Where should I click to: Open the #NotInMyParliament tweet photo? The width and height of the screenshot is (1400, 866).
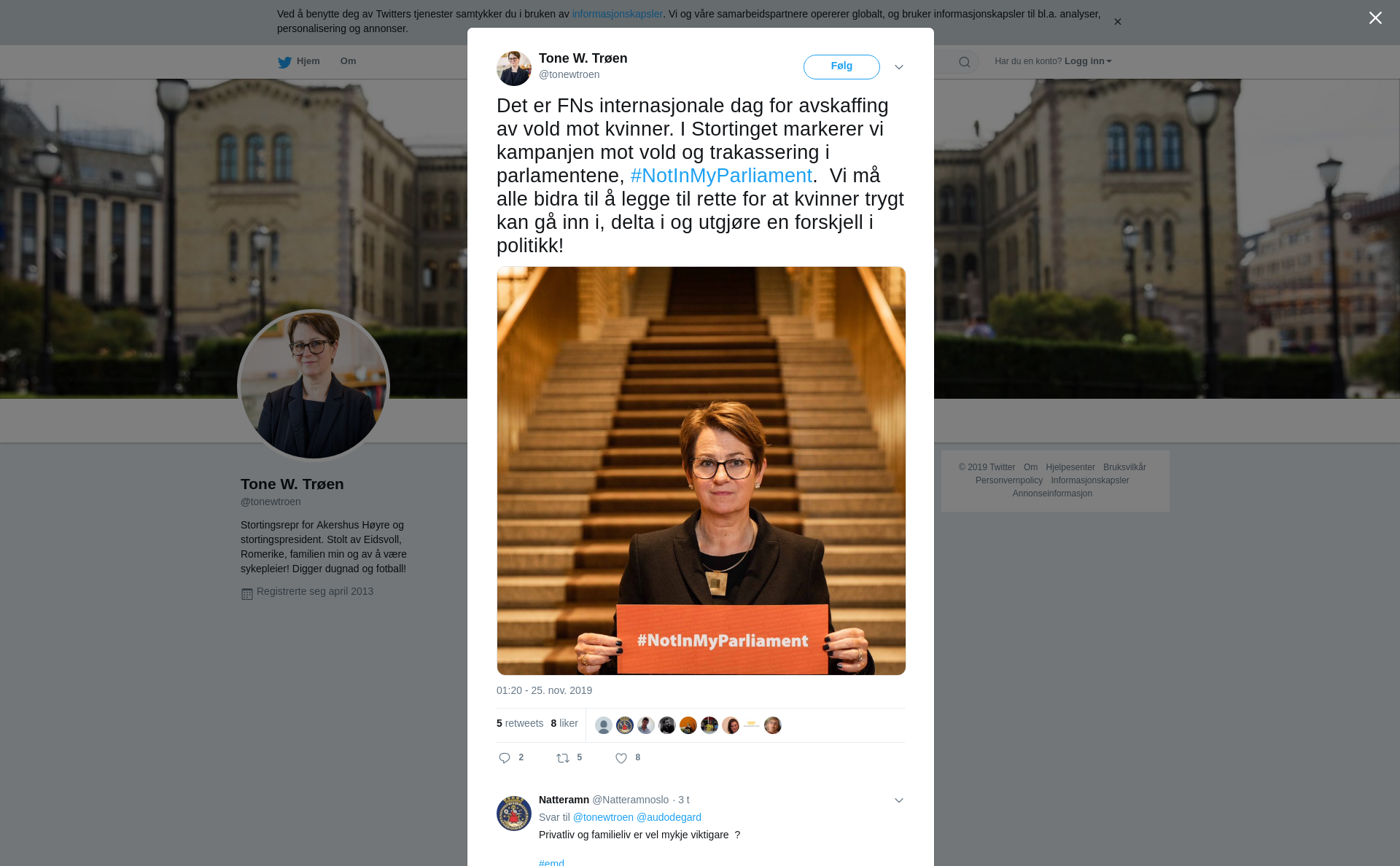click(701, 471)
